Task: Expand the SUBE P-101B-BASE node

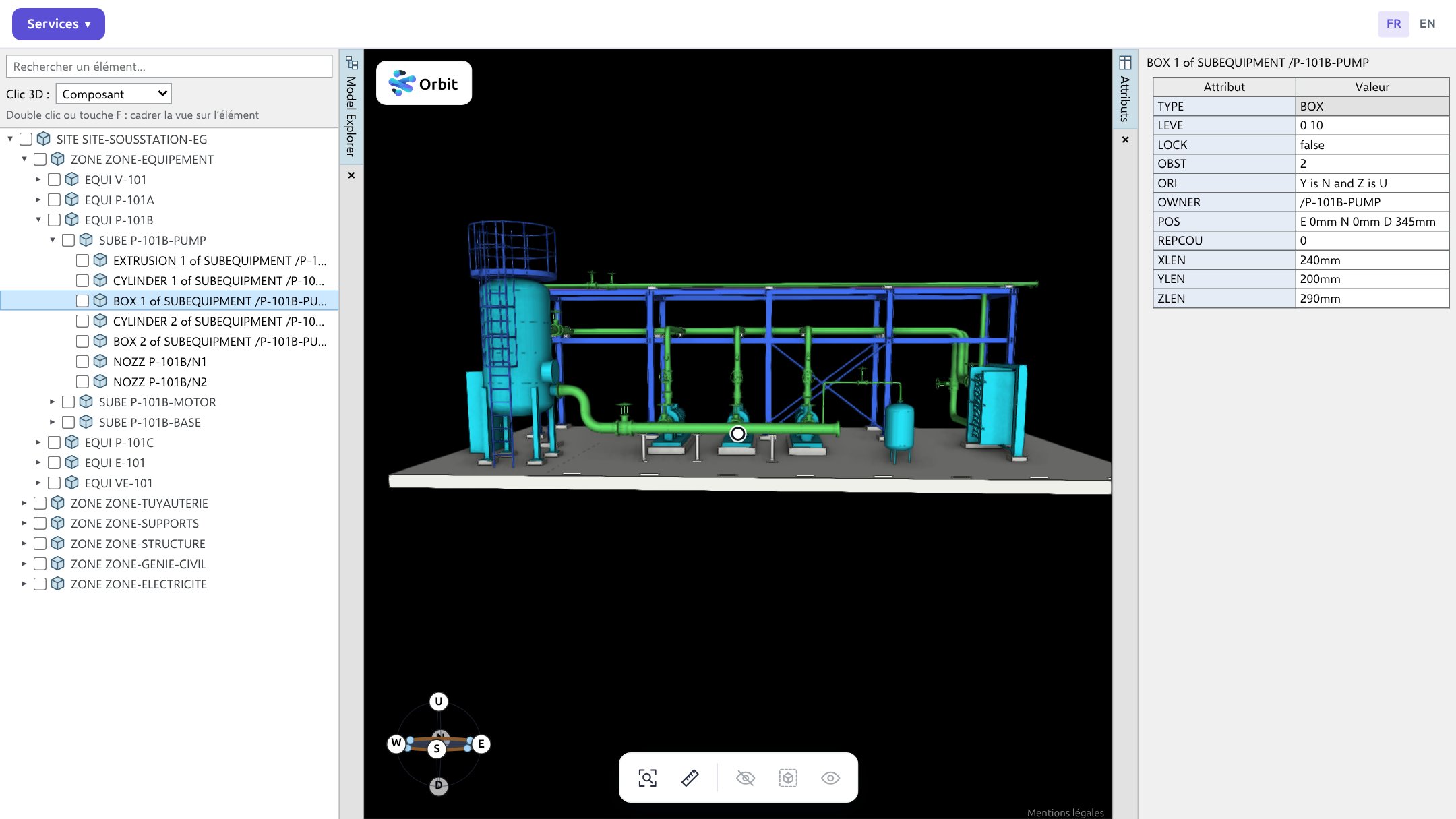Action: [x=53, y=422]
